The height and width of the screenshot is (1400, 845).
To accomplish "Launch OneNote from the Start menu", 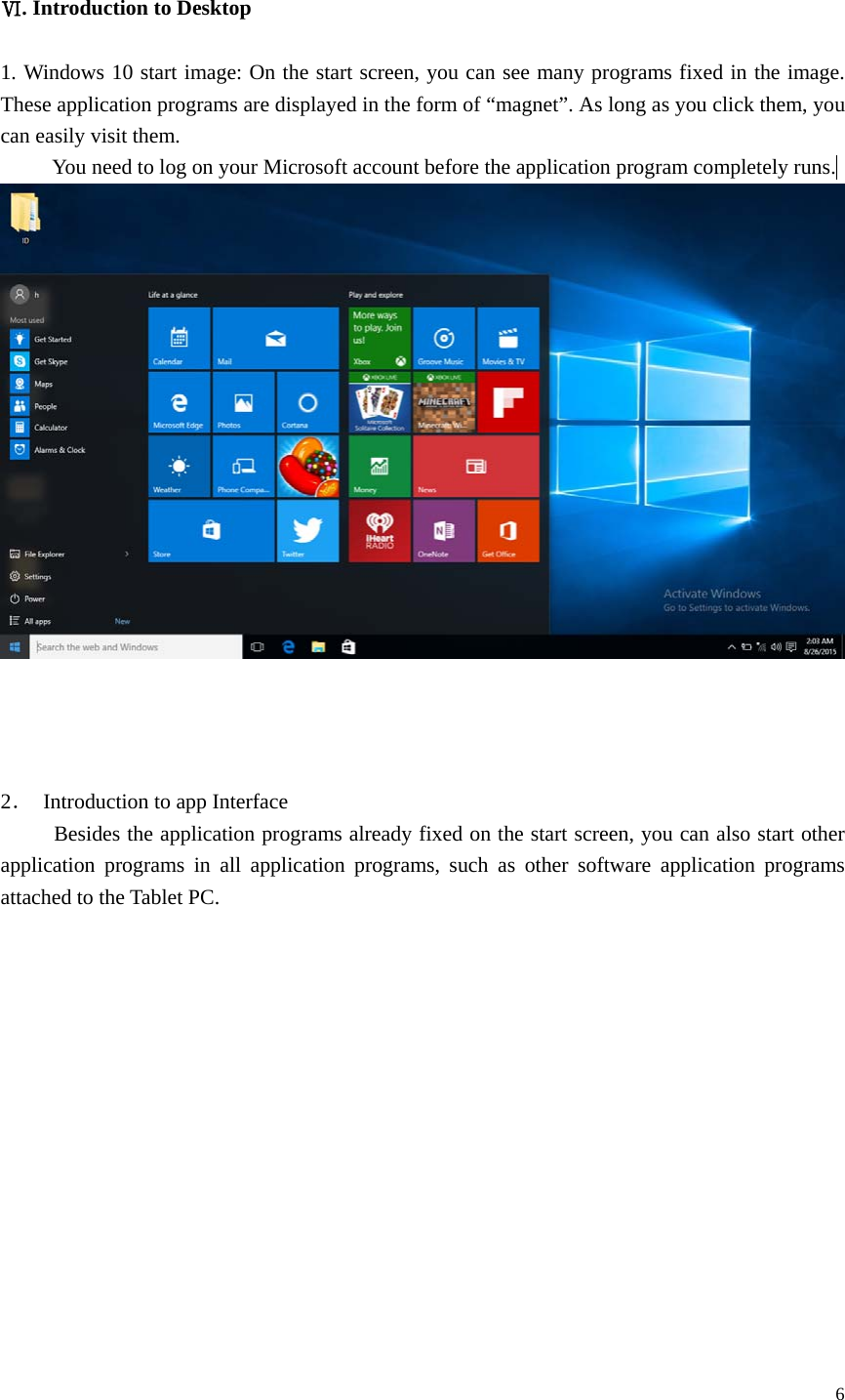I will pyautogui.click(x=444, y=530).
